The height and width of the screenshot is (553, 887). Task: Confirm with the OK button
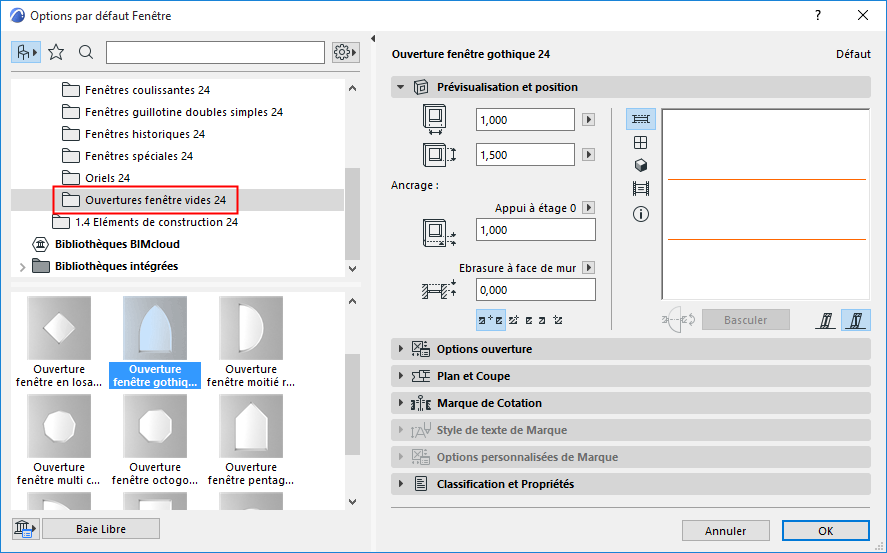825,531
